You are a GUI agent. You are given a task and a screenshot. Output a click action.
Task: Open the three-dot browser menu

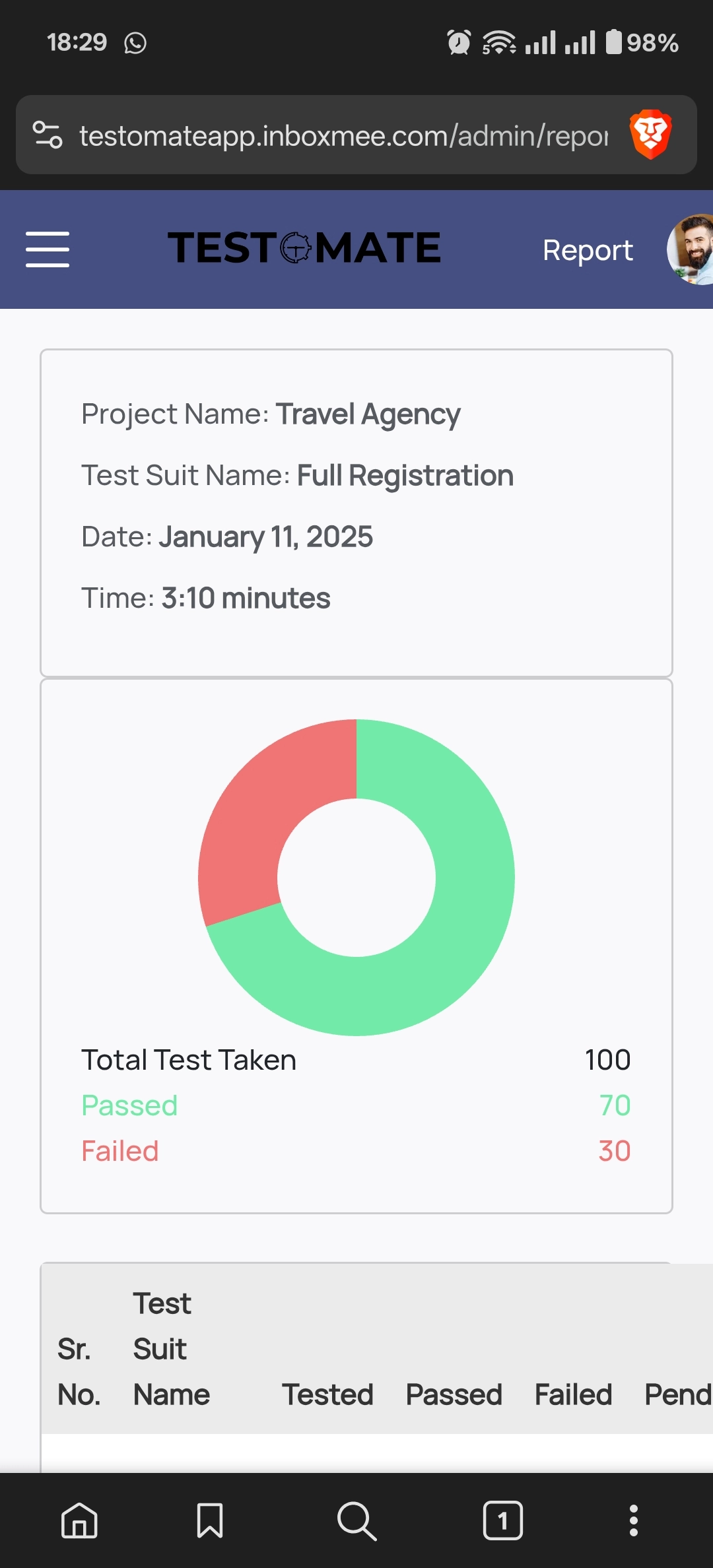pos(633,1520)
